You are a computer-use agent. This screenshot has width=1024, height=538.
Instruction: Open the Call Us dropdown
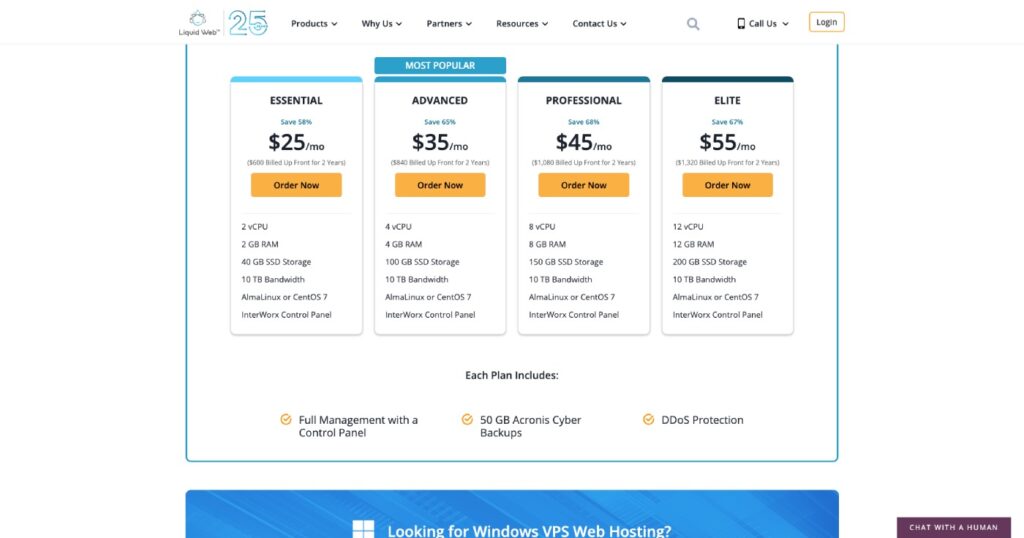pos(768,24)
